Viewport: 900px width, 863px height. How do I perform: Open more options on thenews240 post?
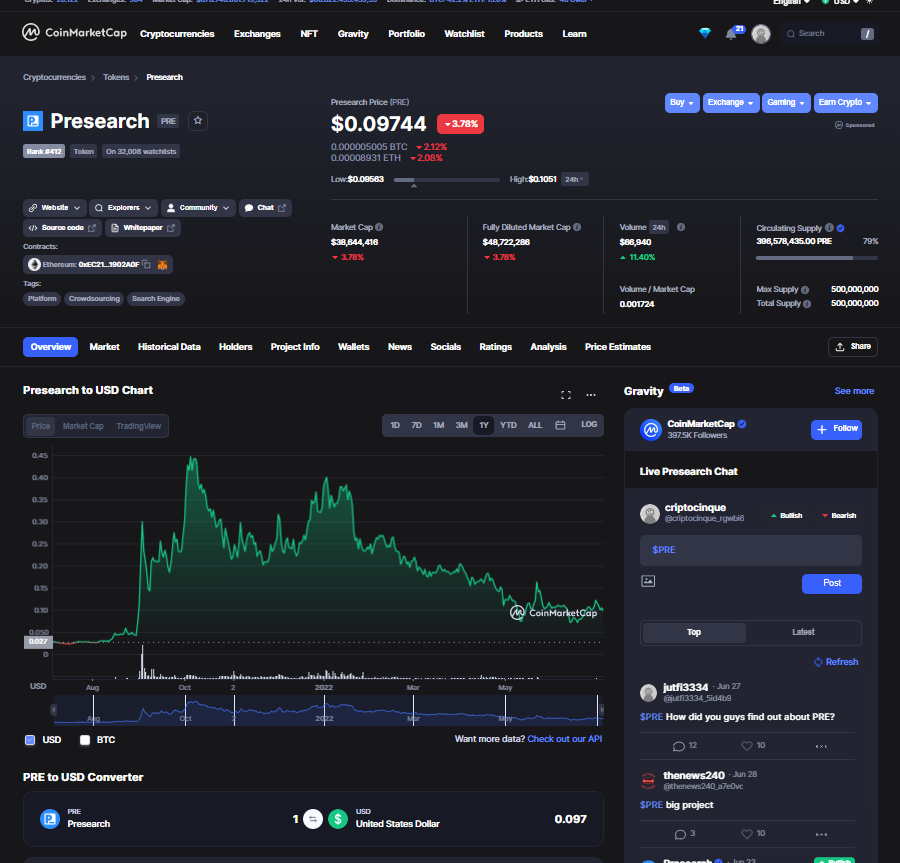coord(821,834)
